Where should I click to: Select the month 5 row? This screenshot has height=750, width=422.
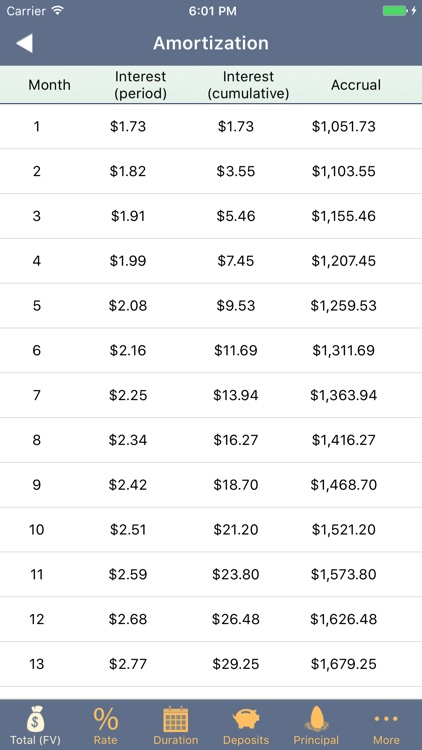(211, 306)
